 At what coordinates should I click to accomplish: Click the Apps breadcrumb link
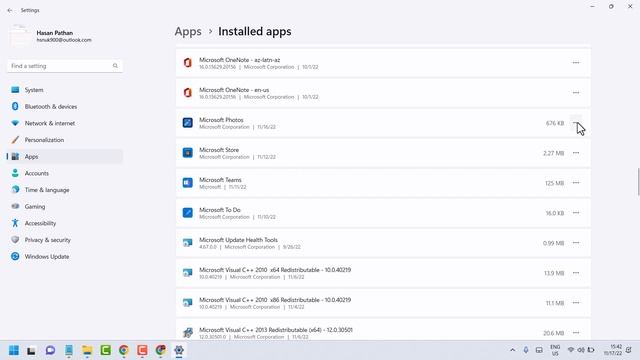point(188,31)
